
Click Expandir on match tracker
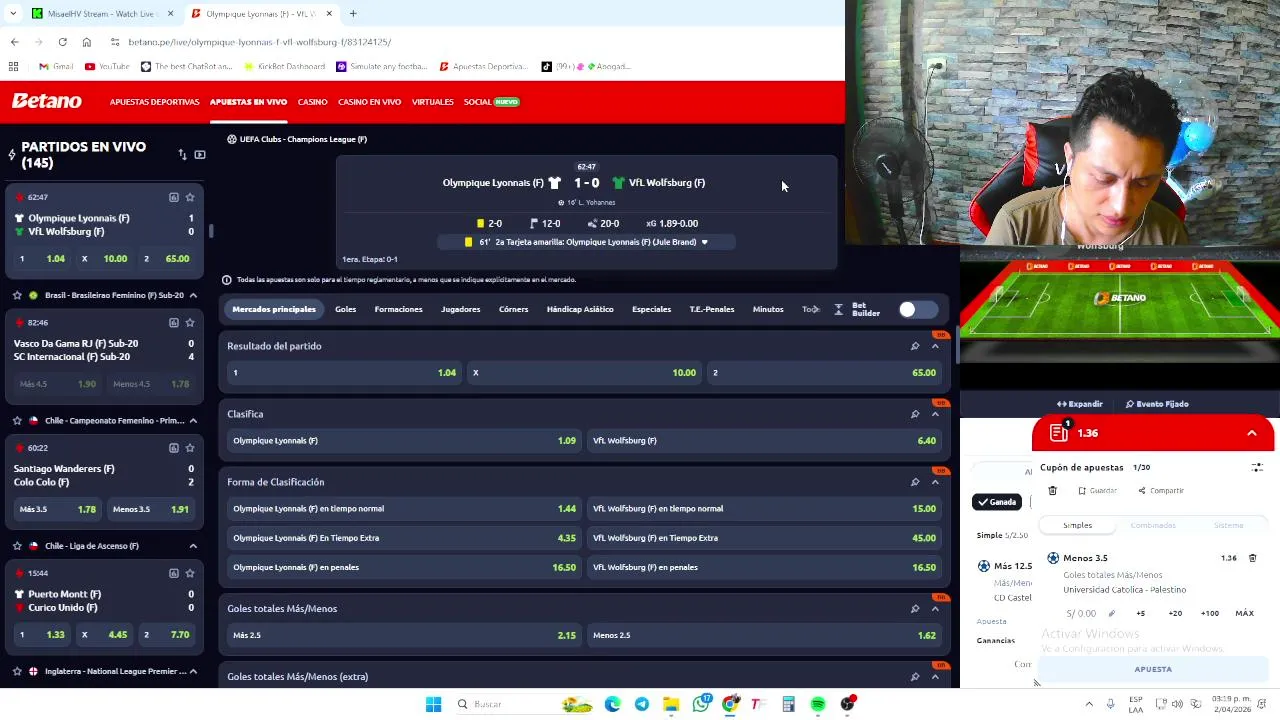click(1080, 404)
